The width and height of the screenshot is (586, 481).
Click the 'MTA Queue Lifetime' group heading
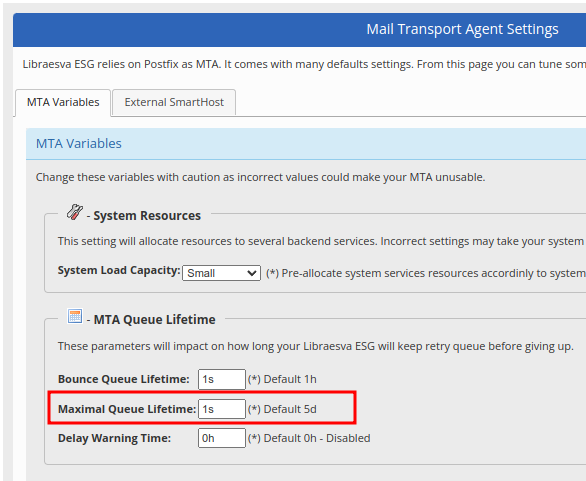(154, 320)
